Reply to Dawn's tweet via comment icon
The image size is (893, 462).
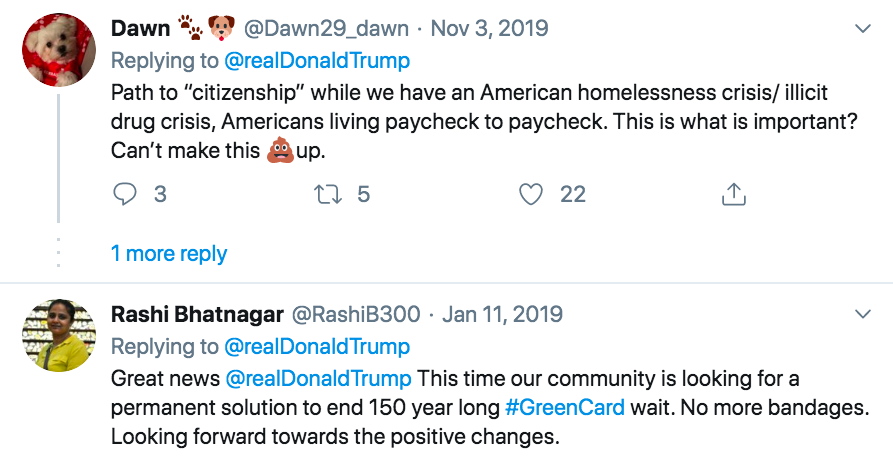click(x=124, y=194)
